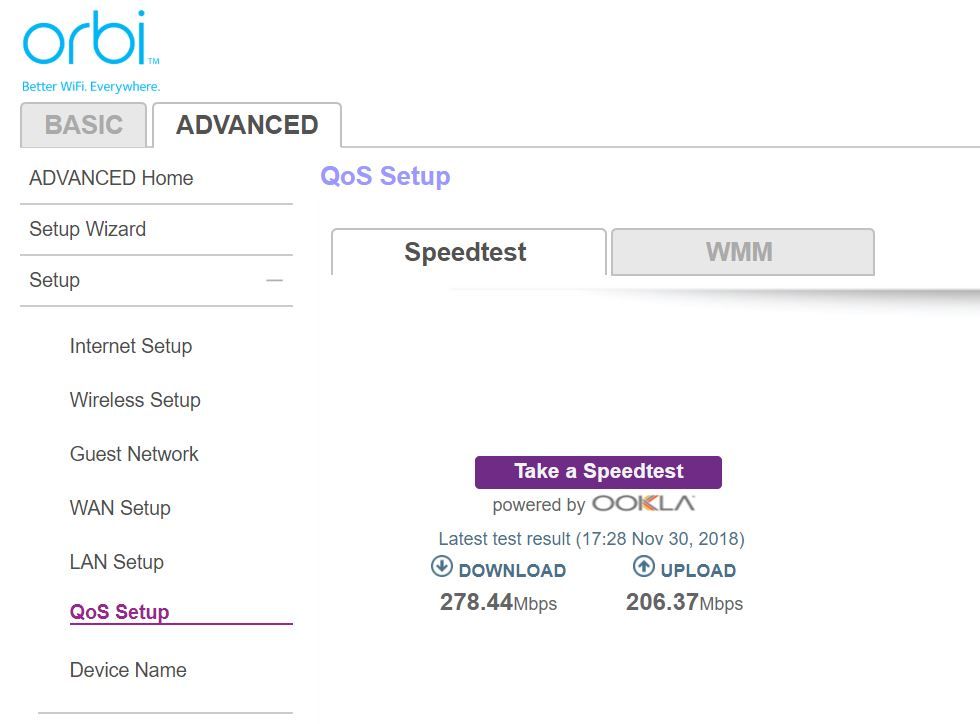Open LAN Setup page

pos(117,562)
